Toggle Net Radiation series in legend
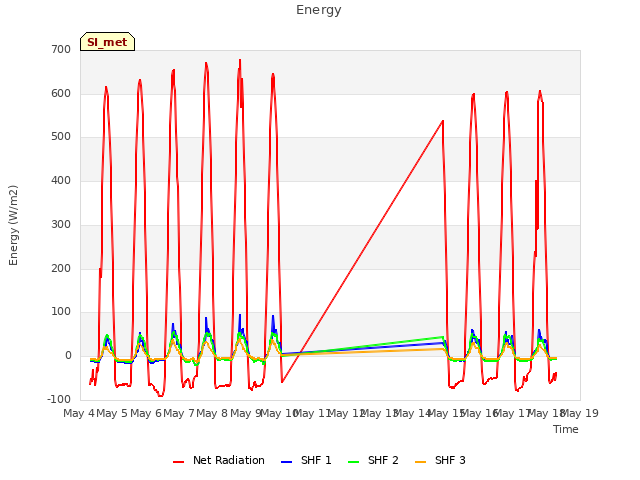 pyautogui.click(x=219, y=460)
